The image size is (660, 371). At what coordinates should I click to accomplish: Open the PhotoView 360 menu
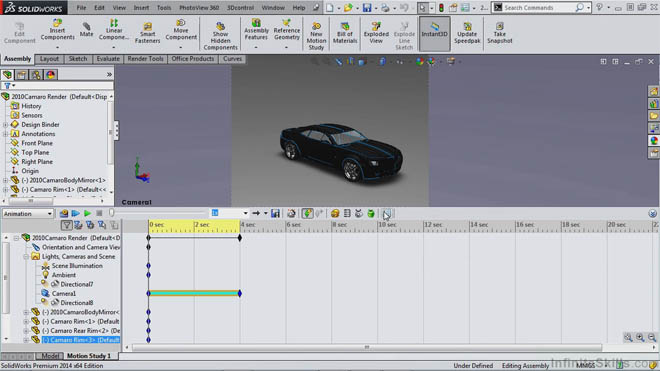199,8
